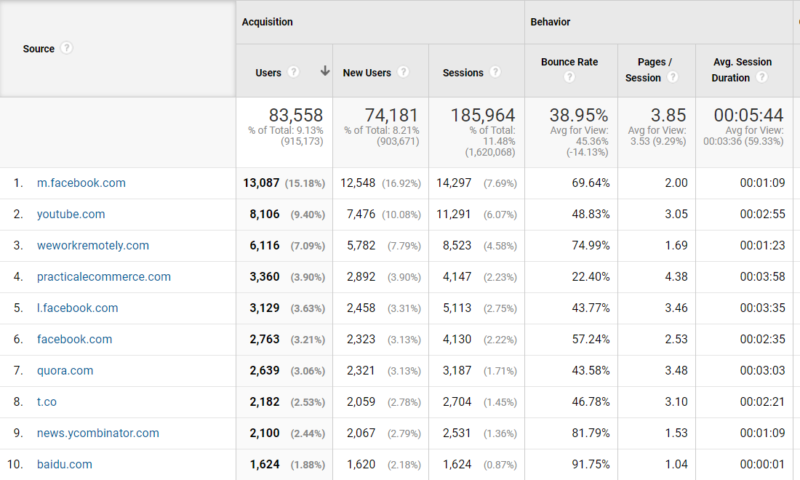Open the quora.com source link
The width and height of the screenshot is (800, 480).
pos(65,370)
